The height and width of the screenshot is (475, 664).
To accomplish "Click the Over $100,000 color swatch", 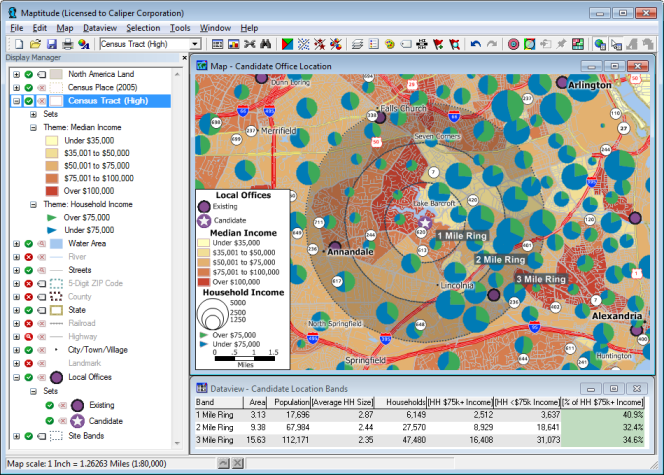I will click(x=51, y=190).
